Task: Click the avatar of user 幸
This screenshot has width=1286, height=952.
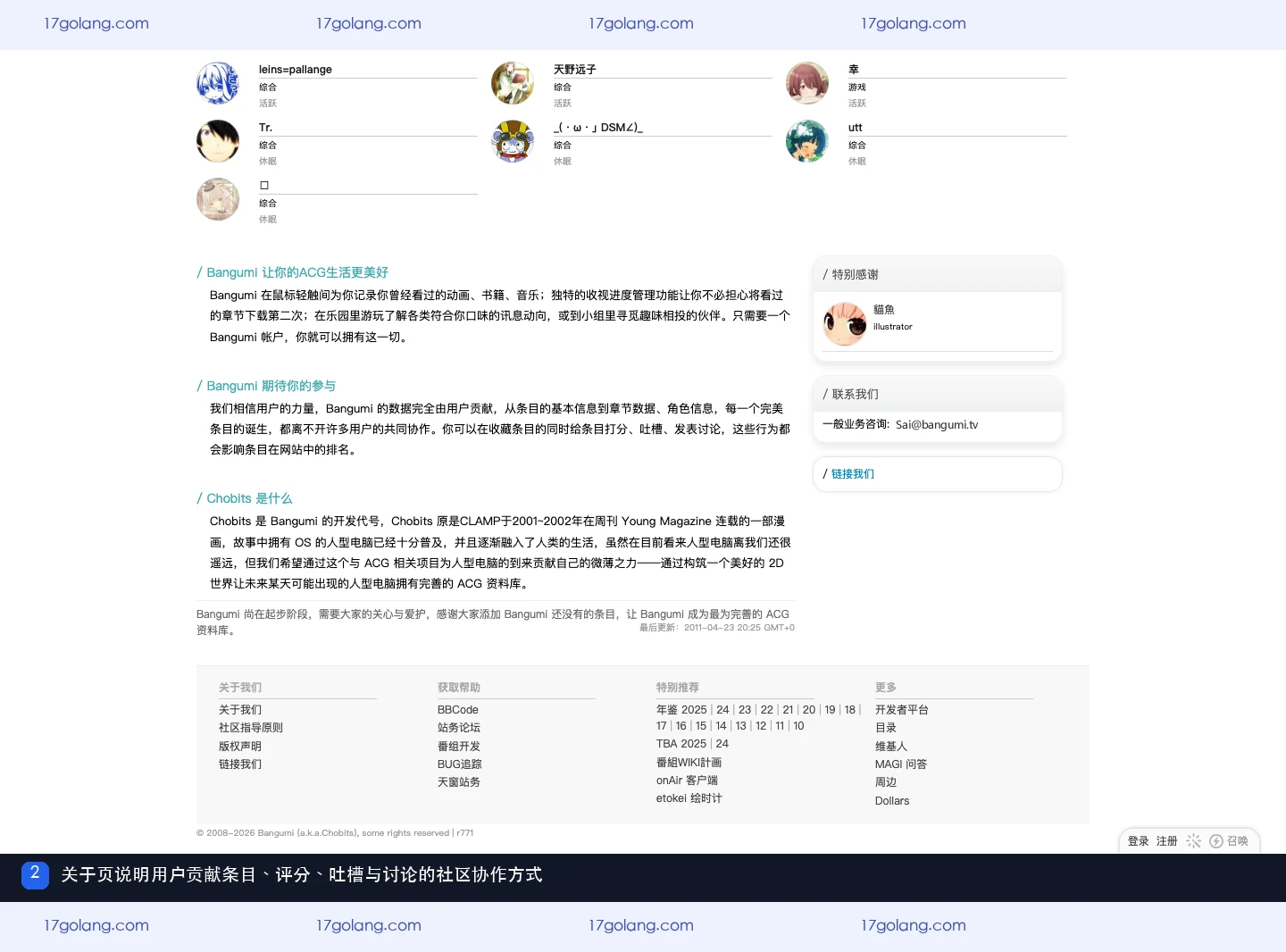Action: point(807,83)
